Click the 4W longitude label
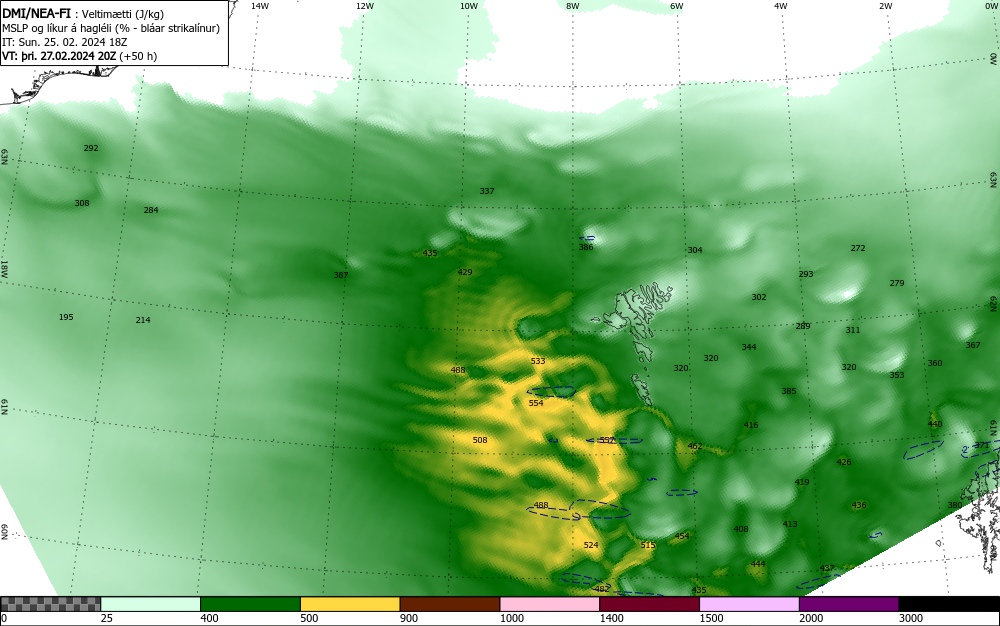Viewport: 1000px width, 626px height. [x=781, y=6]
